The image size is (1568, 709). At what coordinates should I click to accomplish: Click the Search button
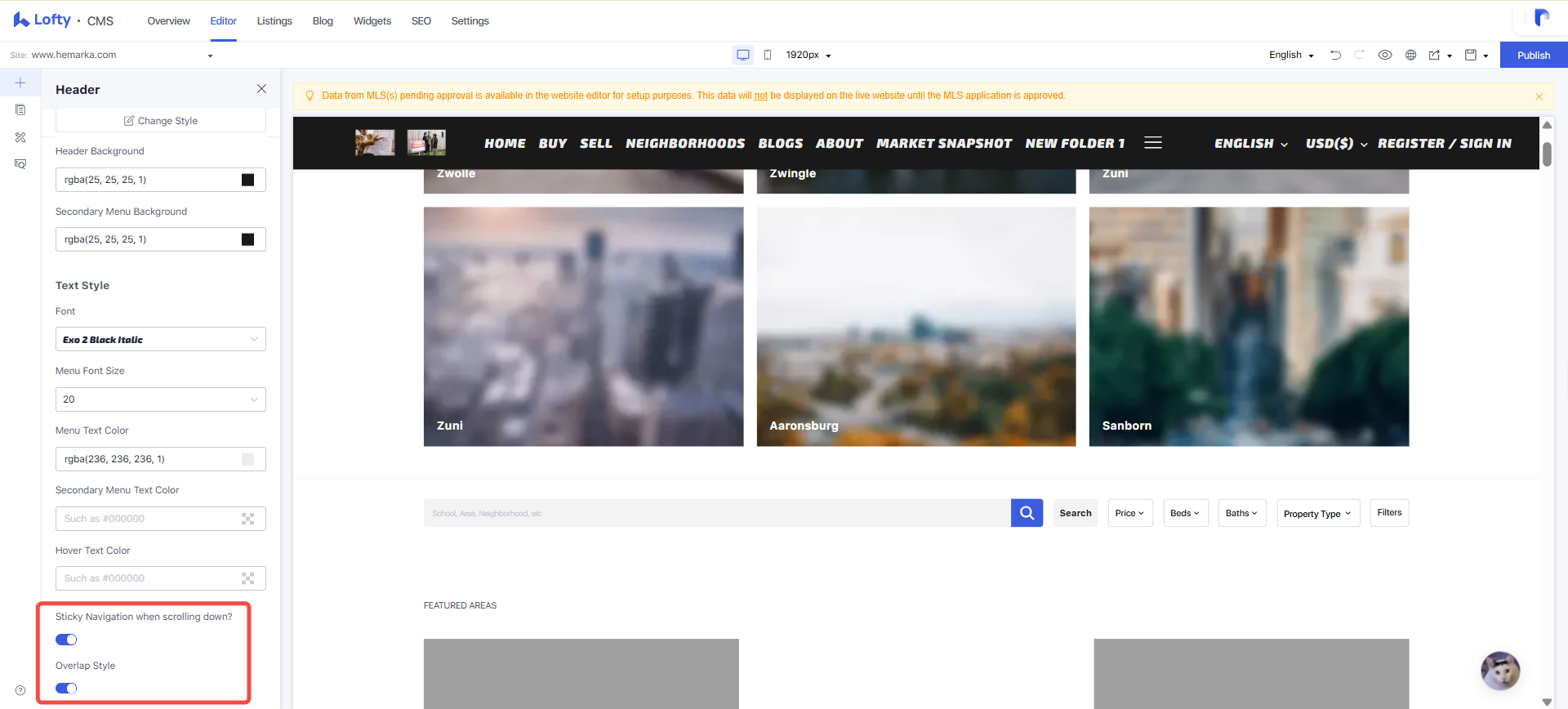click(1075, 513)
